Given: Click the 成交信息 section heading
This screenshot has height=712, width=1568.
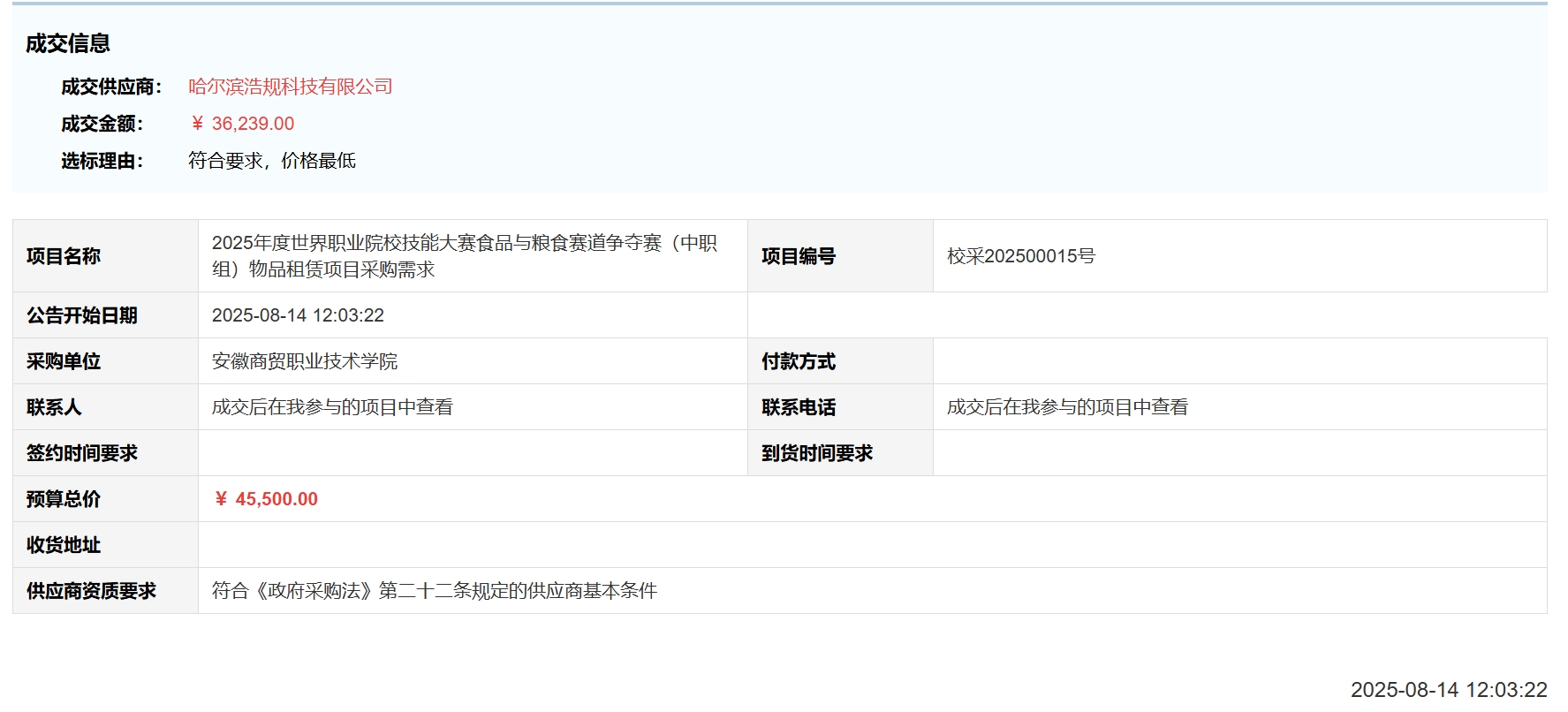Looking at the screenshot, I should coord(68,43).
